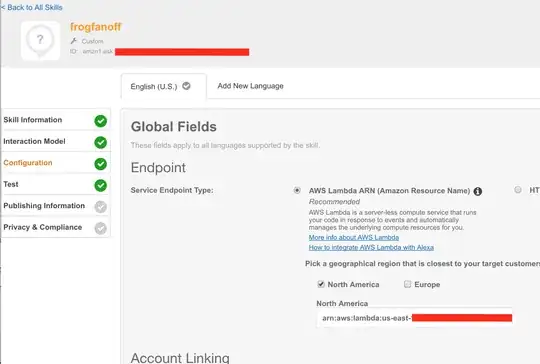
Task: Click the North America ARN input field
Action: [414, 318]
